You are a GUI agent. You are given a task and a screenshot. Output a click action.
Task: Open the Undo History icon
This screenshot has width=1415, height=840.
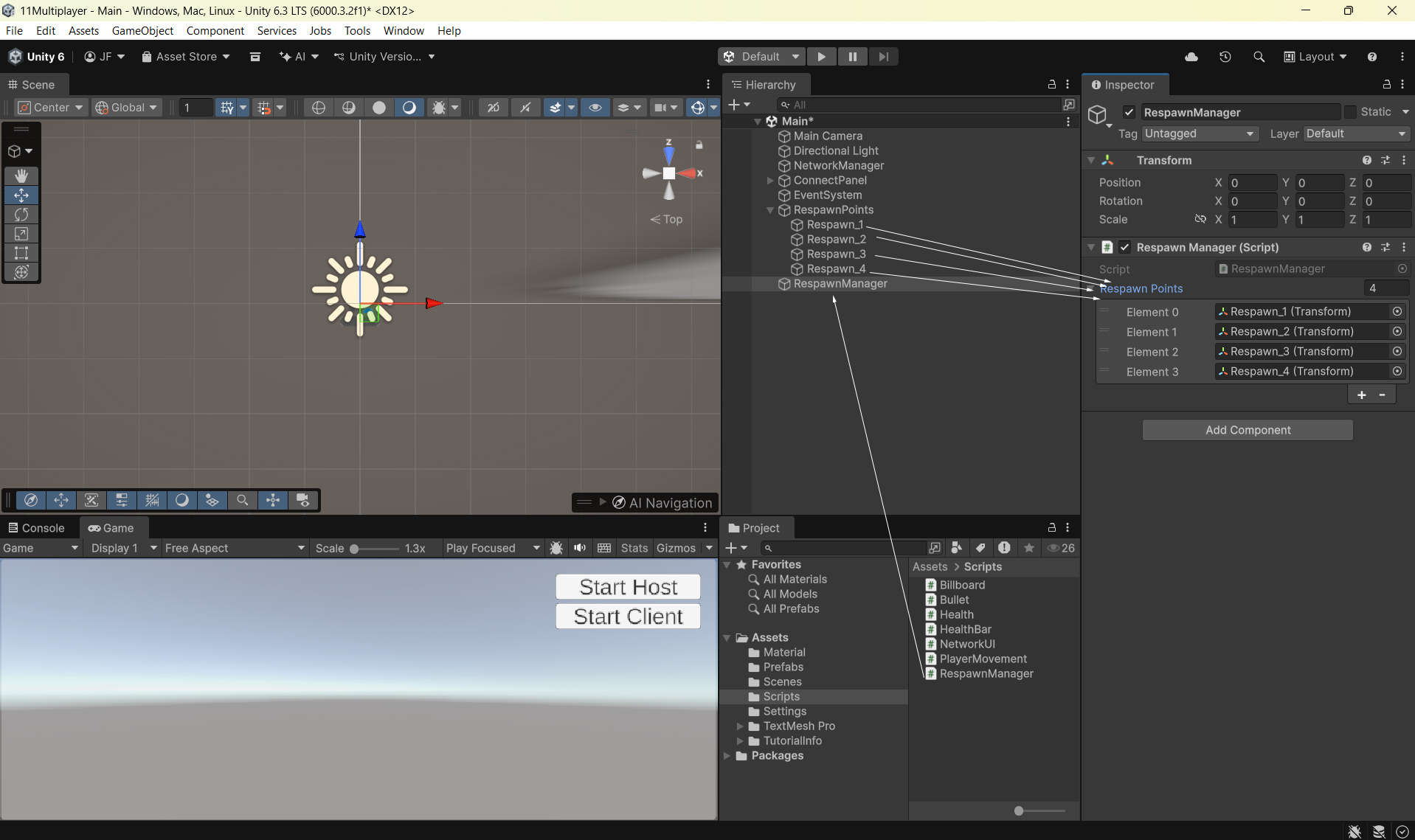click(1225, 57)
